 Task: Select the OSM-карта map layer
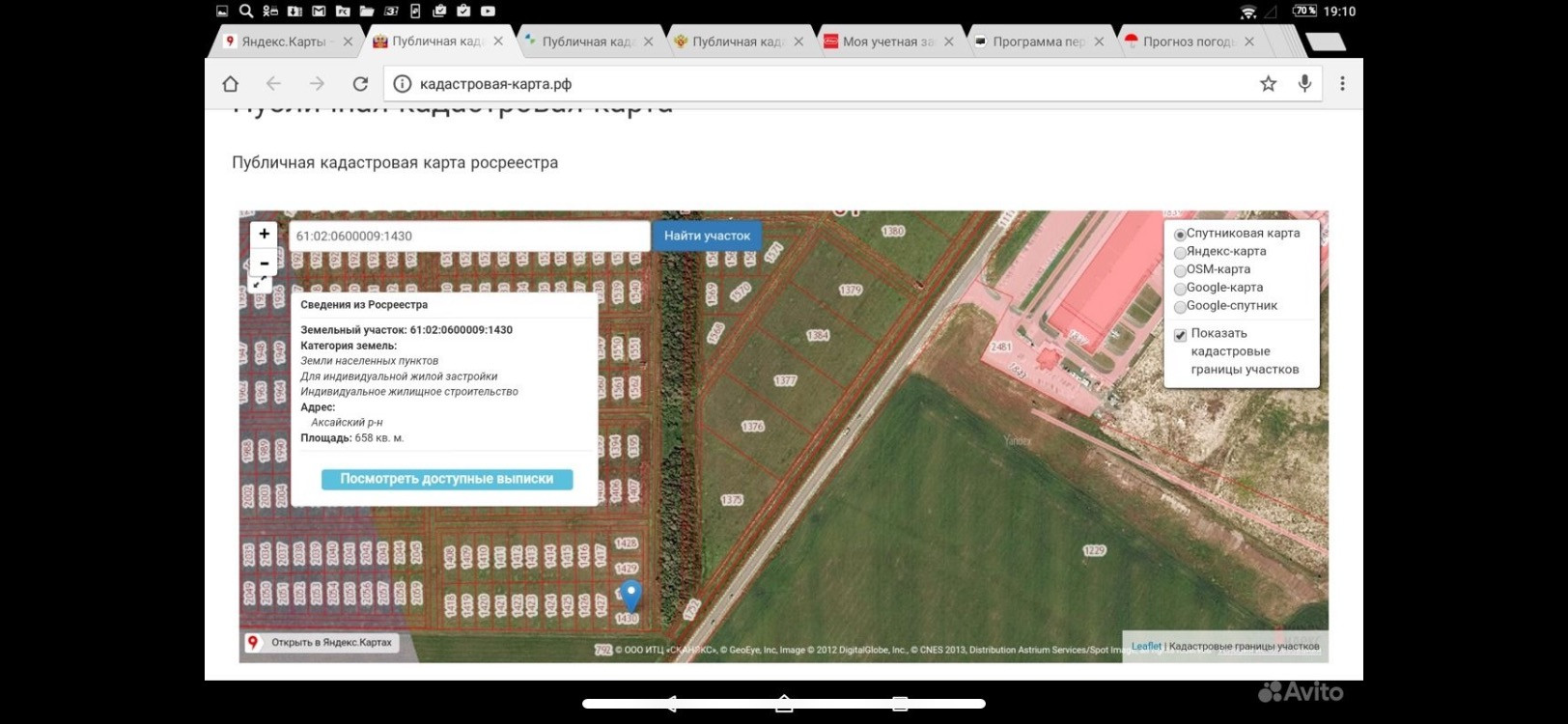(x=1180, y=271)
